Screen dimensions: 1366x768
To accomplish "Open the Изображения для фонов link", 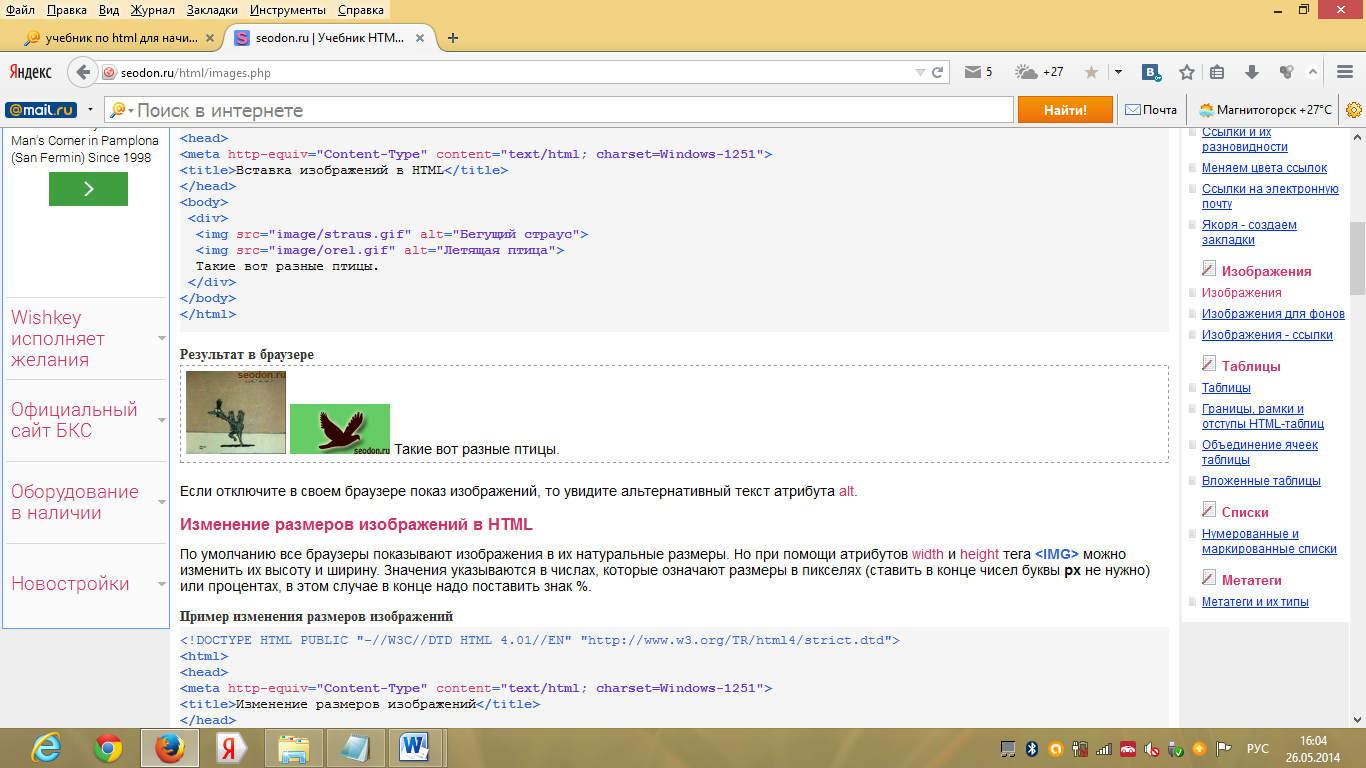I will tap(1273, 314).
